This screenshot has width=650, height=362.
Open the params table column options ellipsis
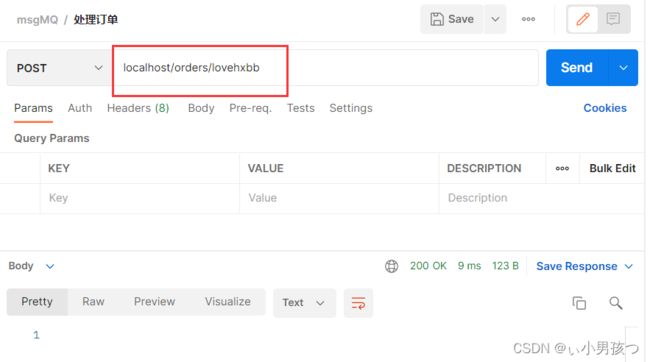pos(562,168)
